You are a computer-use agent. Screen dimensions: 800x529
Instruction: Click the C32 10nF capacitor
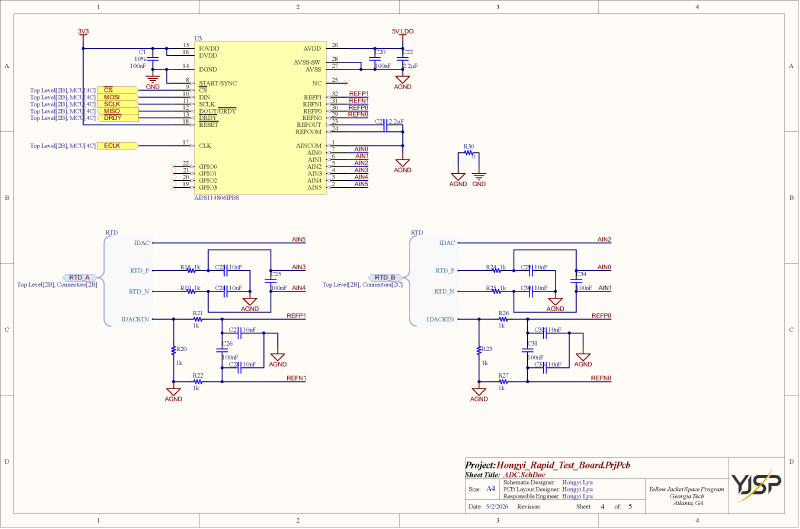click(546, 333)
